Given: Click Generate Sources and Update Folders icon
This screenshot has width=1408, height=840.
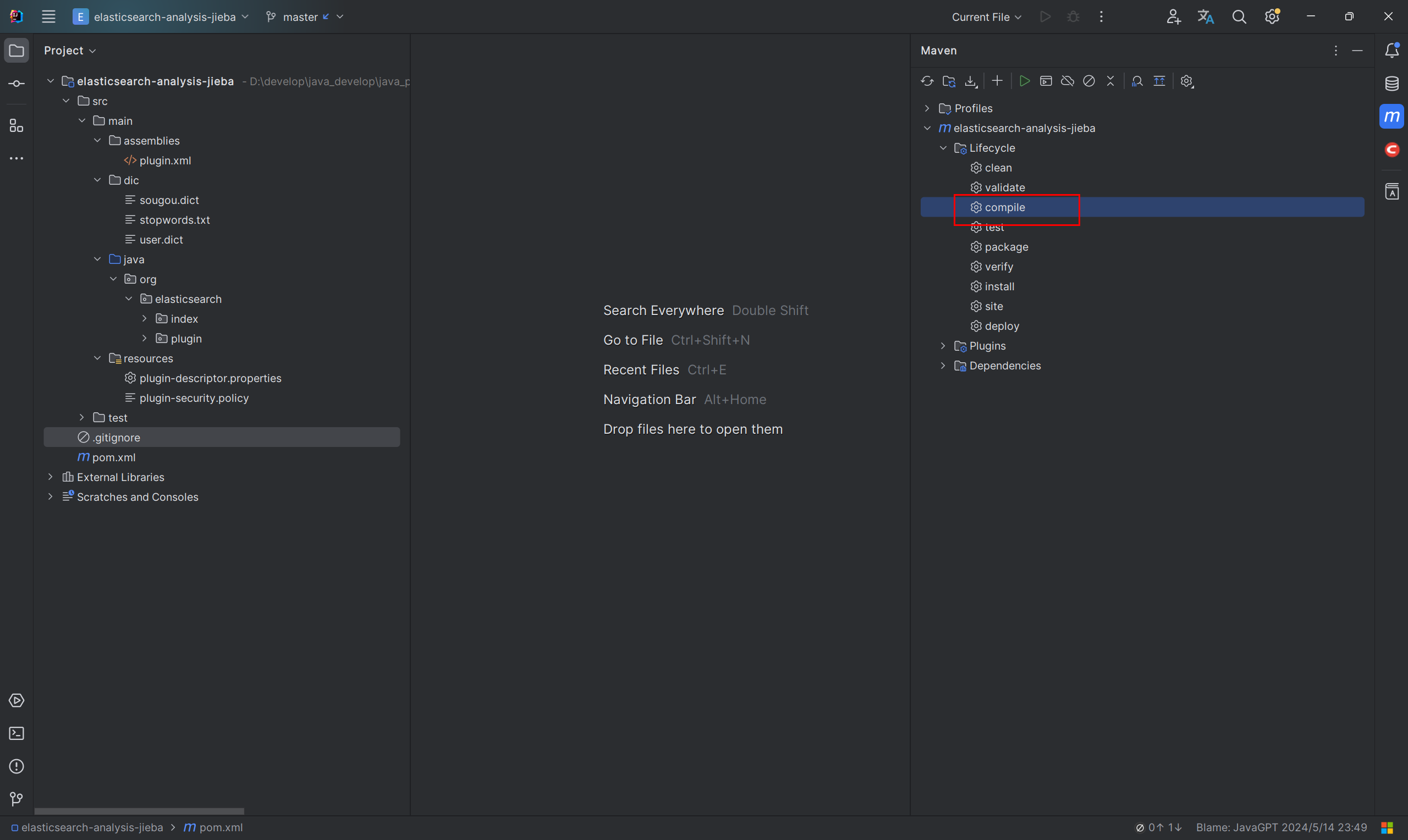Looking at the screenshot, I should click(949, 81).
